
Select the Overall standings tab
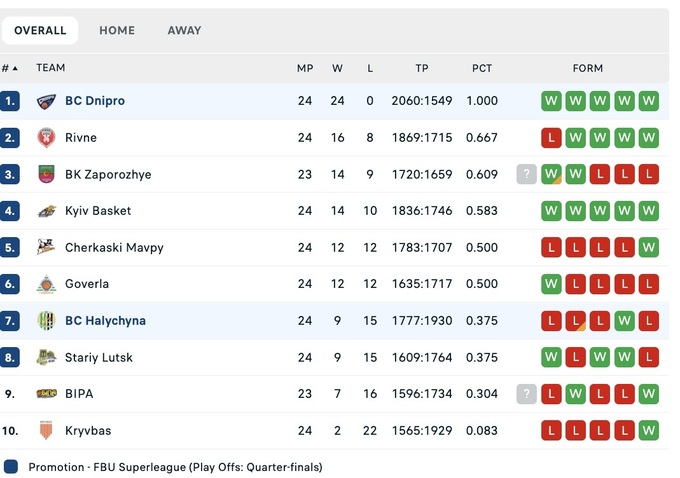(x=40, y=30)
